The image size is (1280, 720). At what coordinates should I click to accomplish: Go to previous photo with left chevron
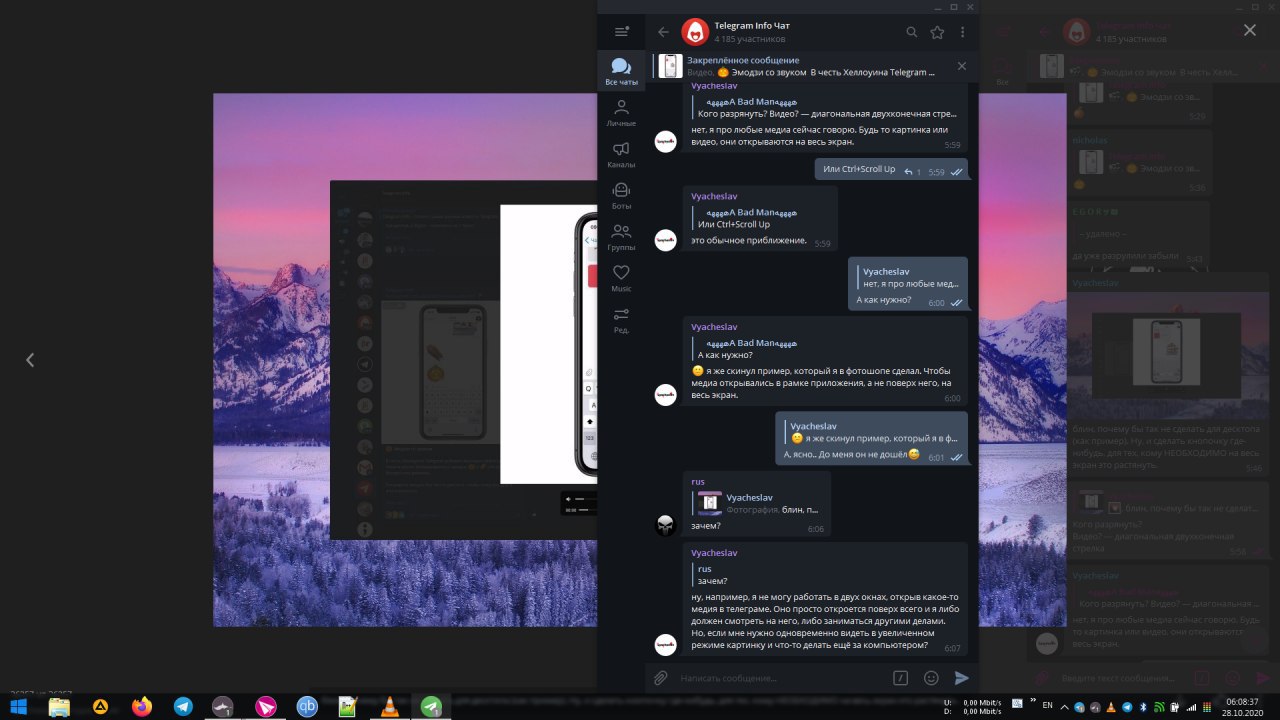coord(30,359)
